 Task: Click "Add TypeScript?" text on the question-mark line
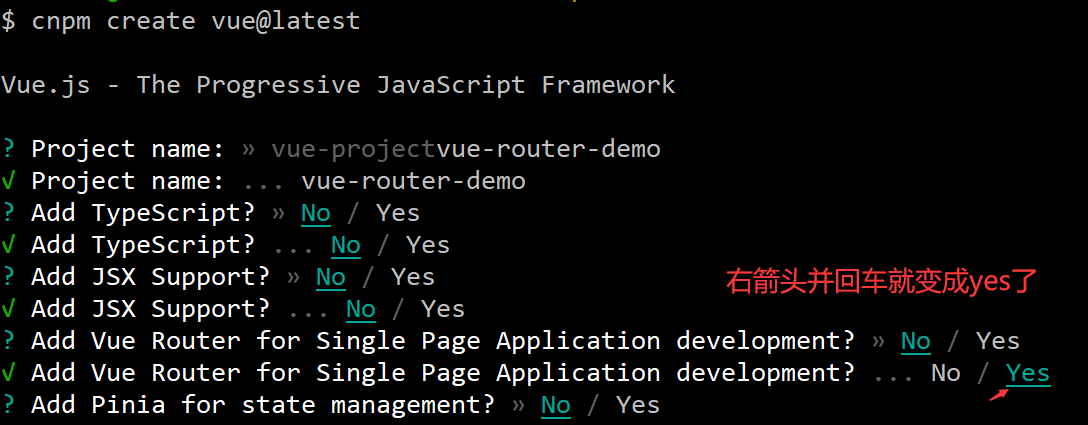click(x=143, y=213)
